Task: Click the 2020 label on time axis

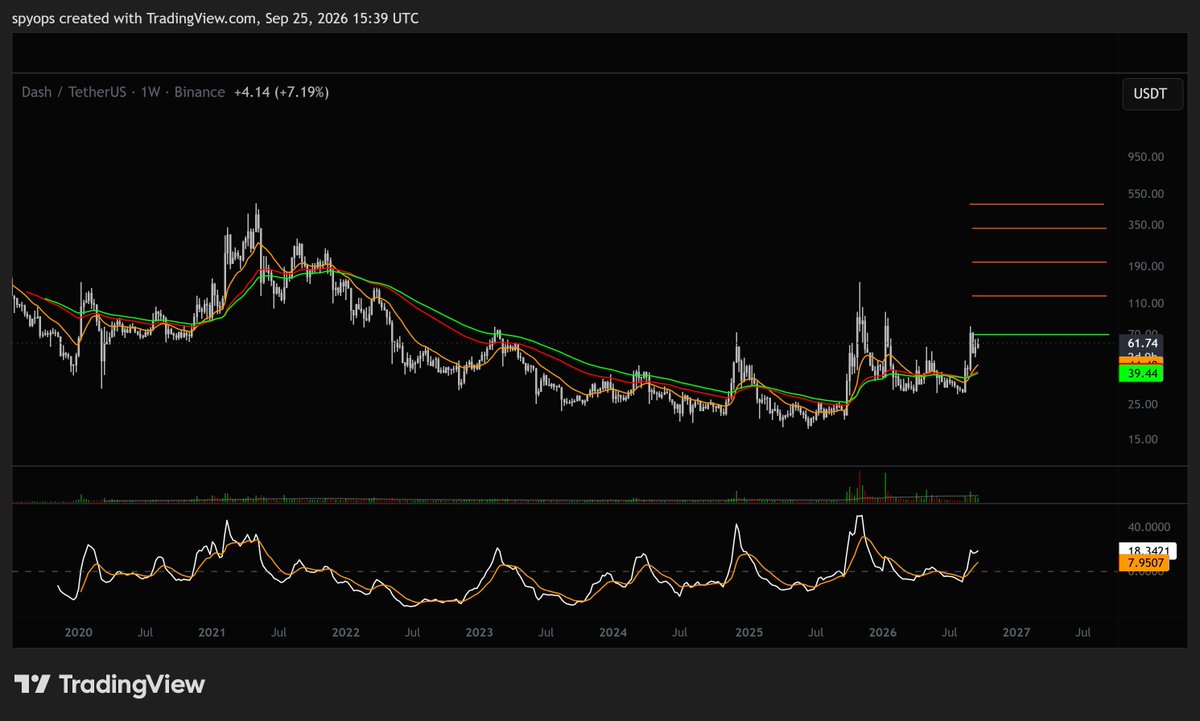Action: click(78, 633)
